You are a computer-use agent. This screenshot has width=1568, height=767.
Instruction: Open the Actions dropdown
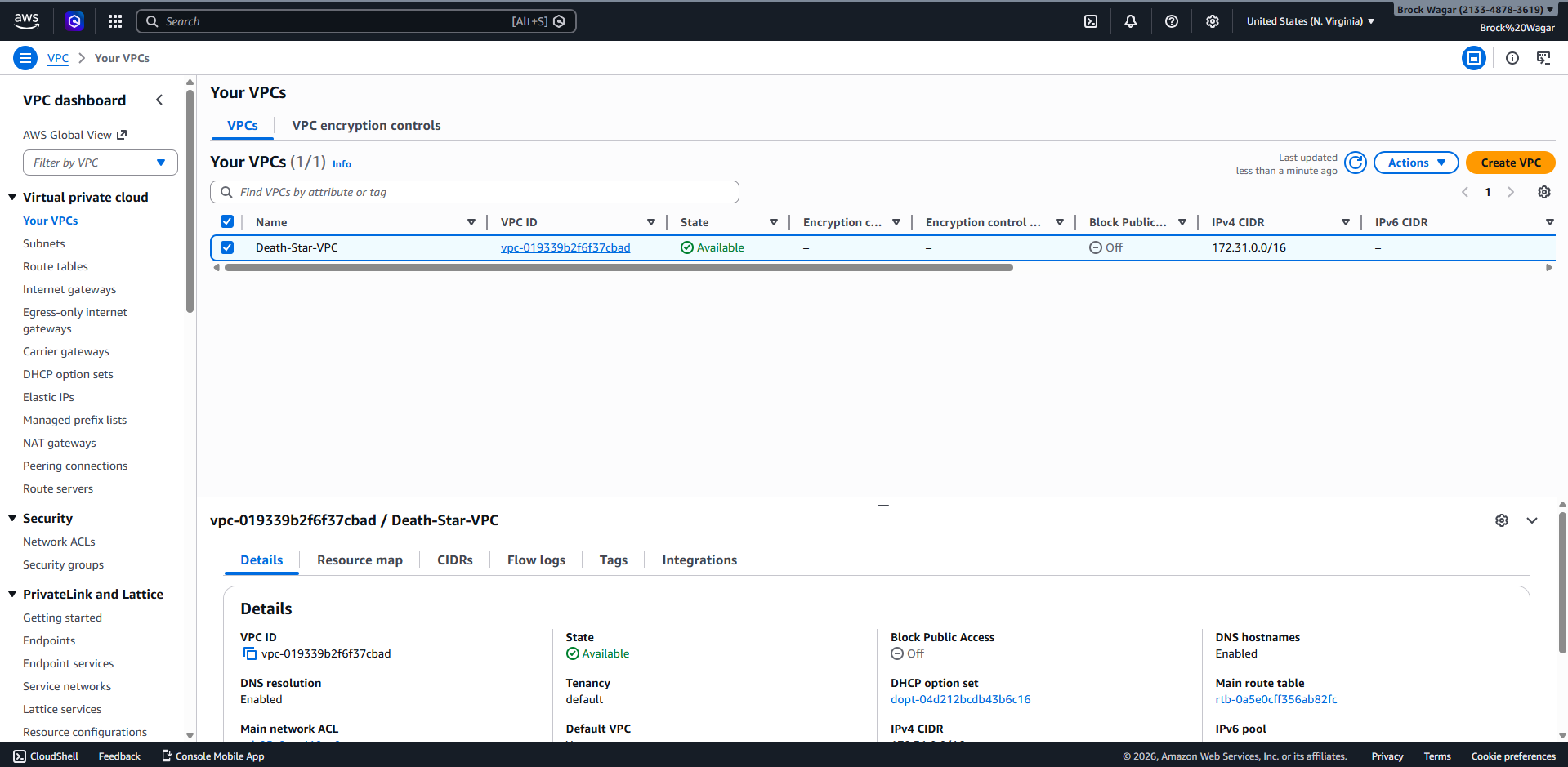[1416, 163]
